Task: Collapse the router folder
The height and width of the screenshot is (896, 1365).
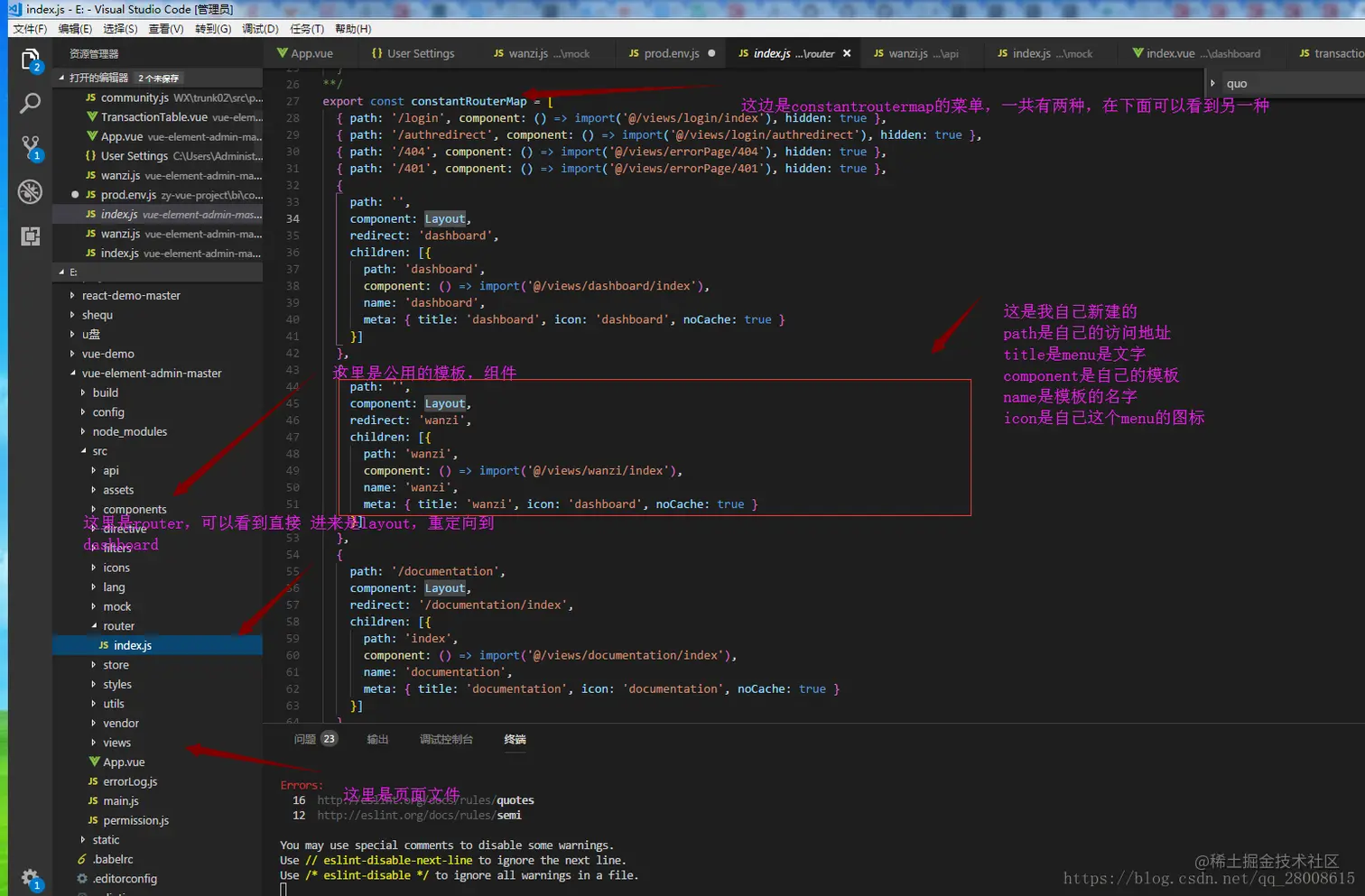Action: [158, 626]
